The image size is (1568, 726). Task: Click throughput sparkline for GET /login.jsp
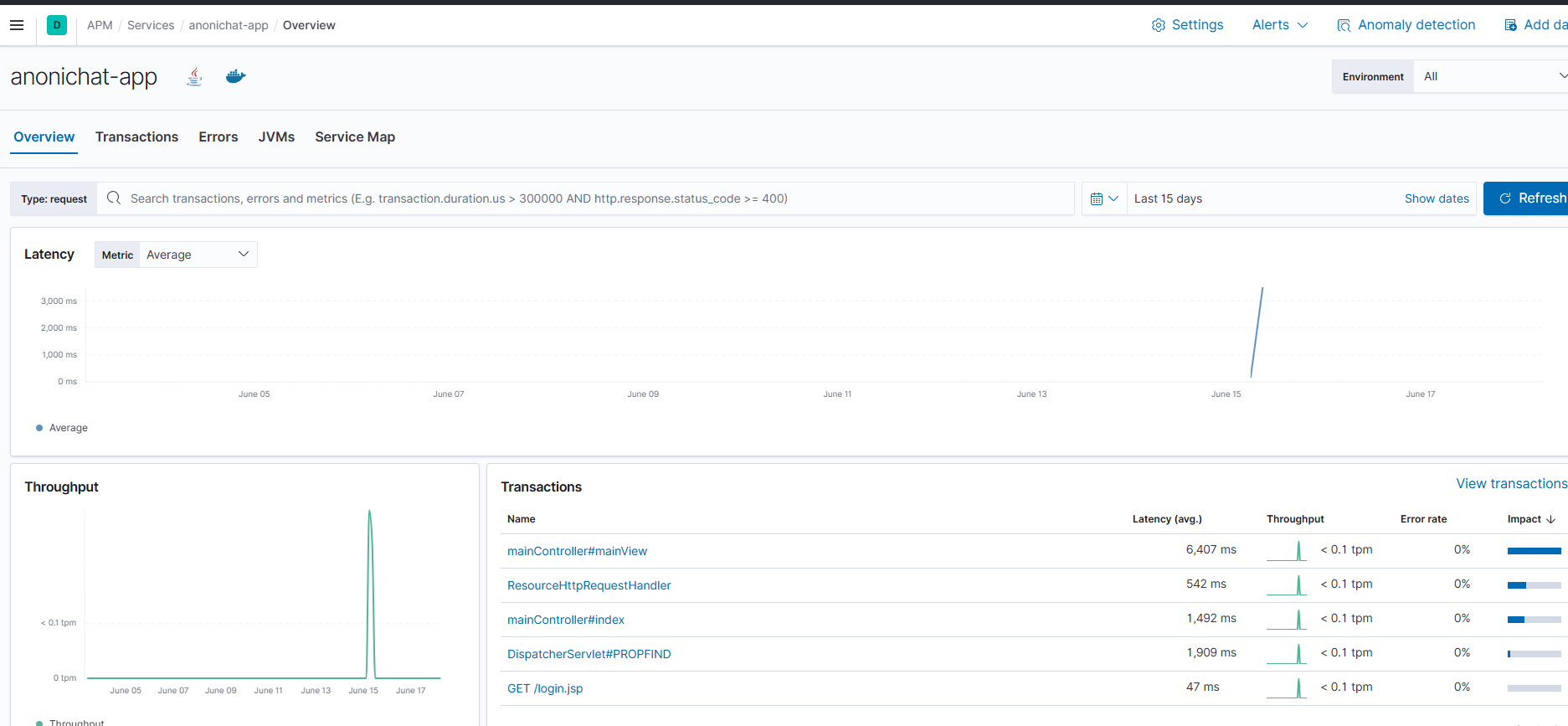1287,688
